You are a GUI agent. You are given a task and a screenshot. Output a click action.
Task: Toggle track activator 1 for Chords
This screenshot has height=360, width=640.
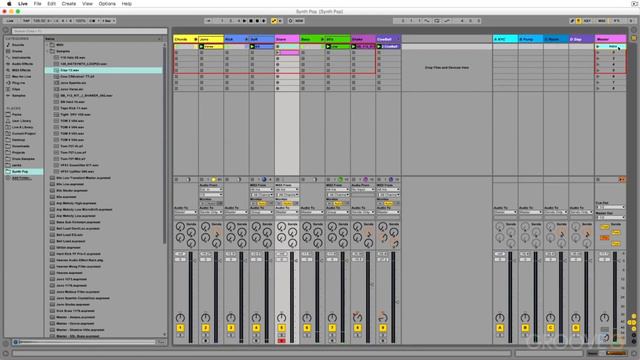[180, 328]
